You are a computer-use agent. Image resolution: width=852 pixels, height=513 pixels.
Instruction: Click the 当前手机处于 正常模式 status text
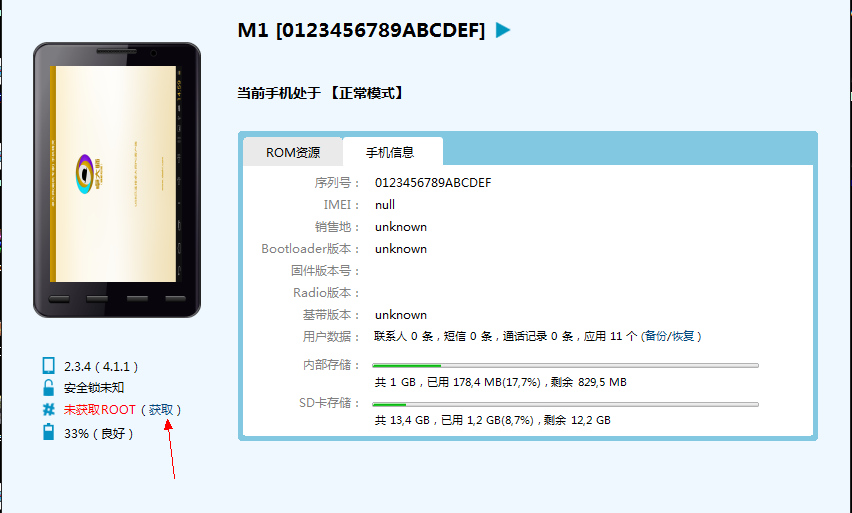click(322, 93)
